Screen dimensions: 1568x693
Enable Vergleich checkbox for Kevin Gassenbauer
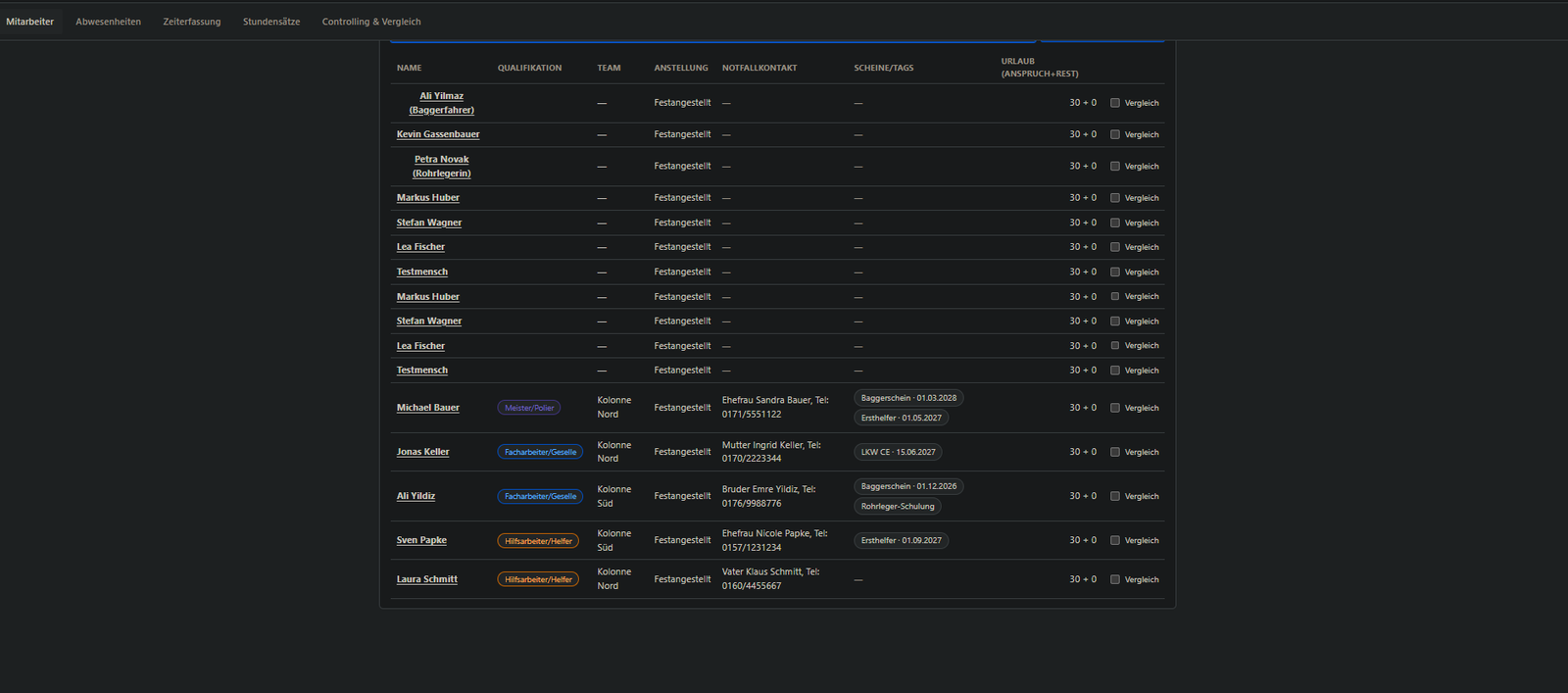(1115, 134)
